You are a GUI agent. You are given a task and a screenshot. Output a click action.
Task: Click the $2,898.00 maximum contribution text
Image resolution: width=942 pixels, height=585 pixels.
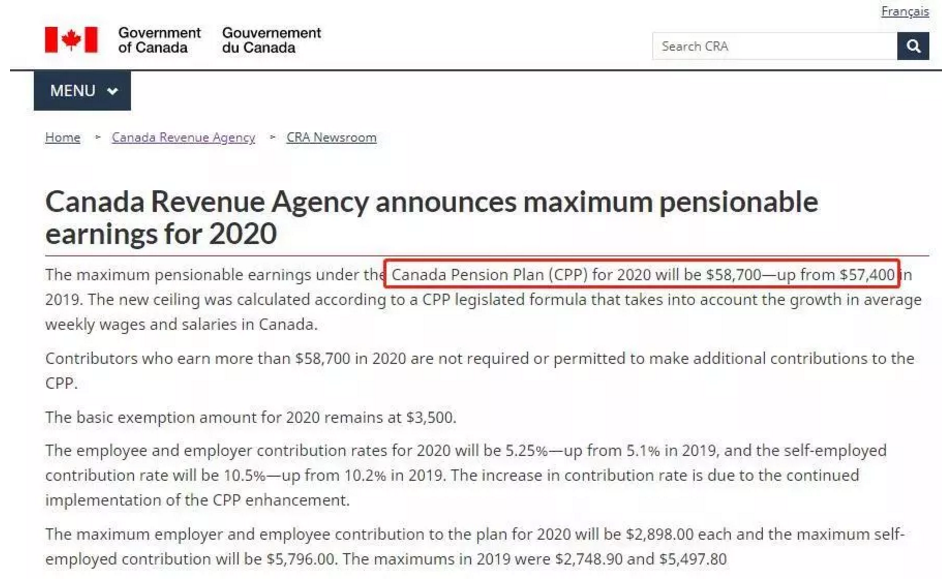point(660,534)
